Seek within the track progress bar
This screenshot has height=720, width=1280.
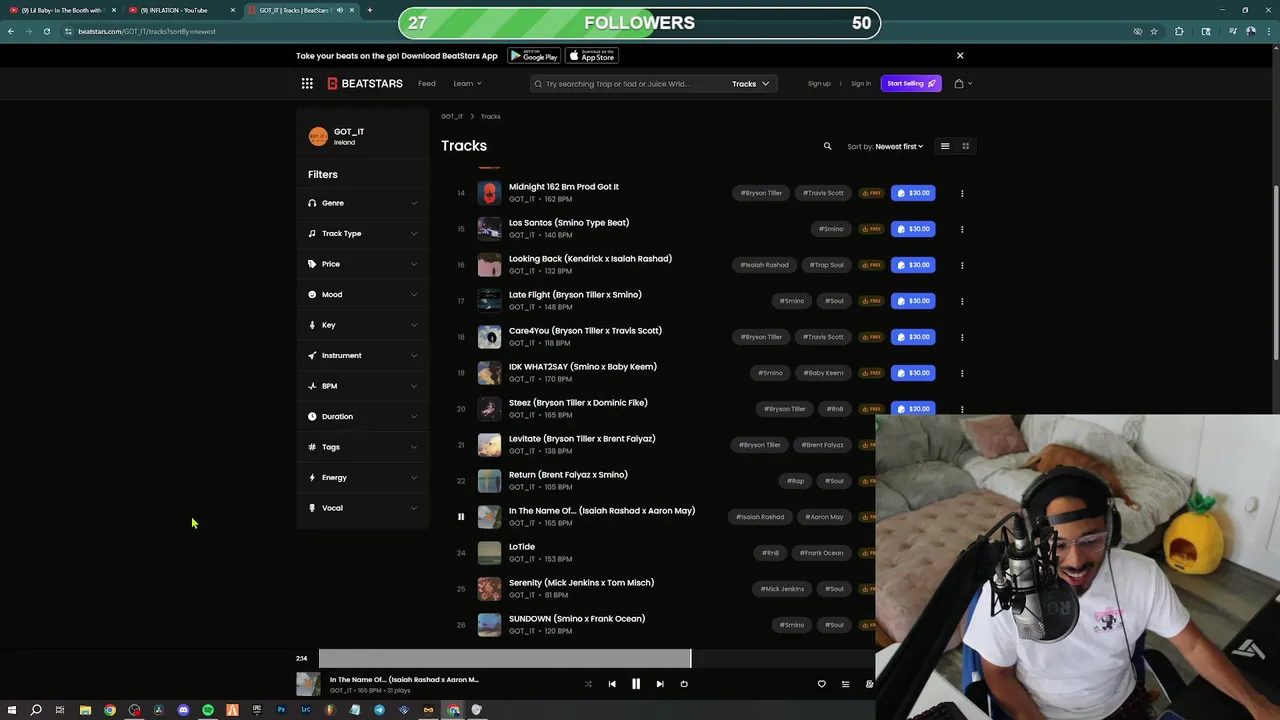(597, 658)
